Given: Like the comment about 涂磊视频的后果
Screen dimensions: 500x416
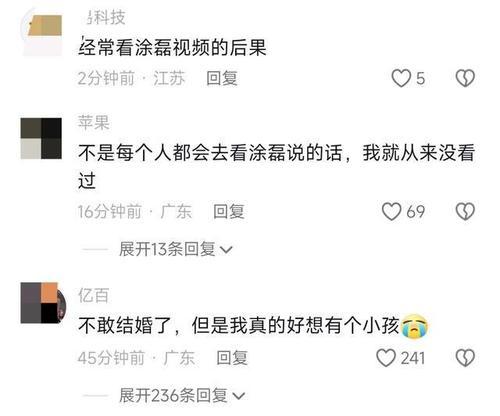Looking at the screenshot, I should pos(401,78).
